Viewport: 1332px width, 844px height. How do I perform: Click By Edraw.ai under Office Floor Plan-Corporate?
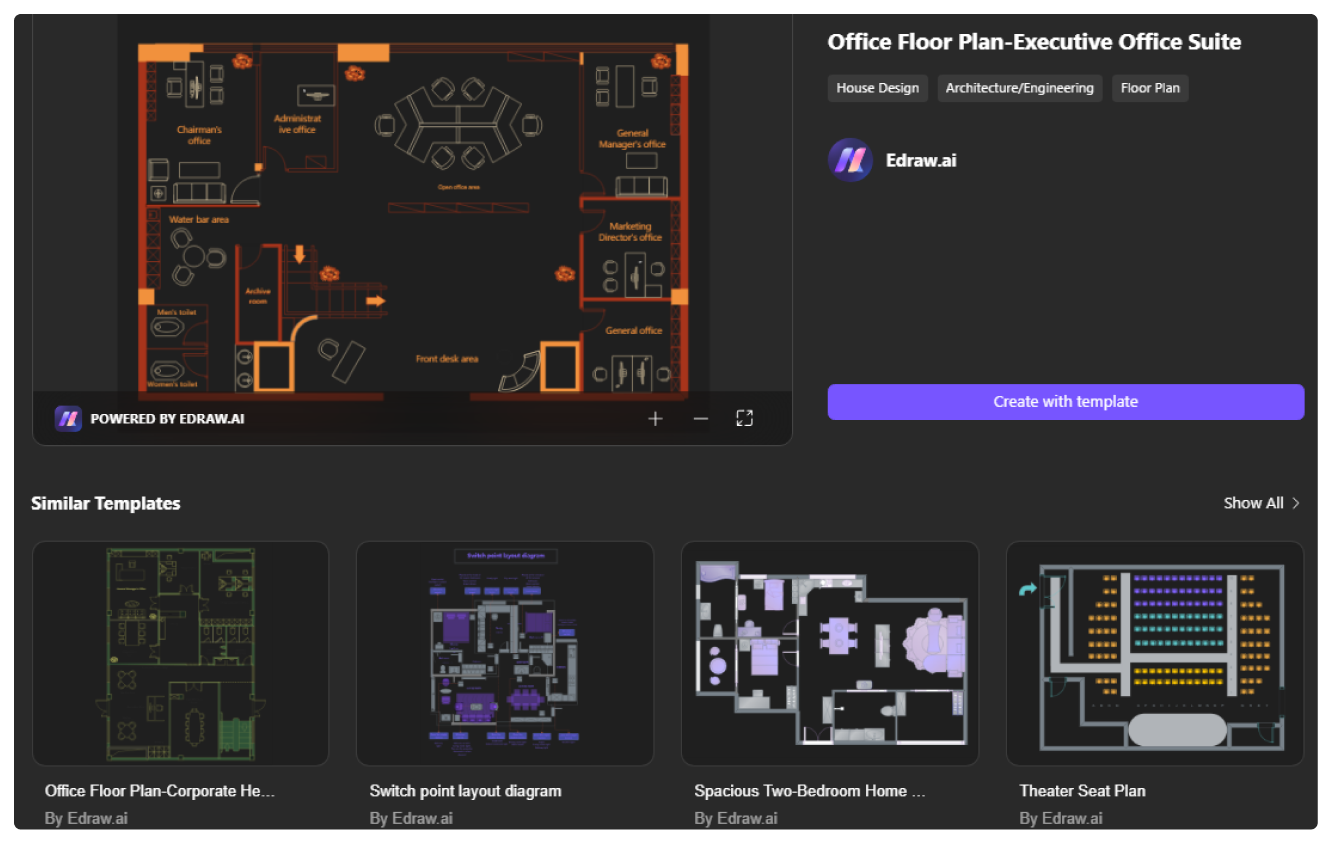tap(86, 818)
